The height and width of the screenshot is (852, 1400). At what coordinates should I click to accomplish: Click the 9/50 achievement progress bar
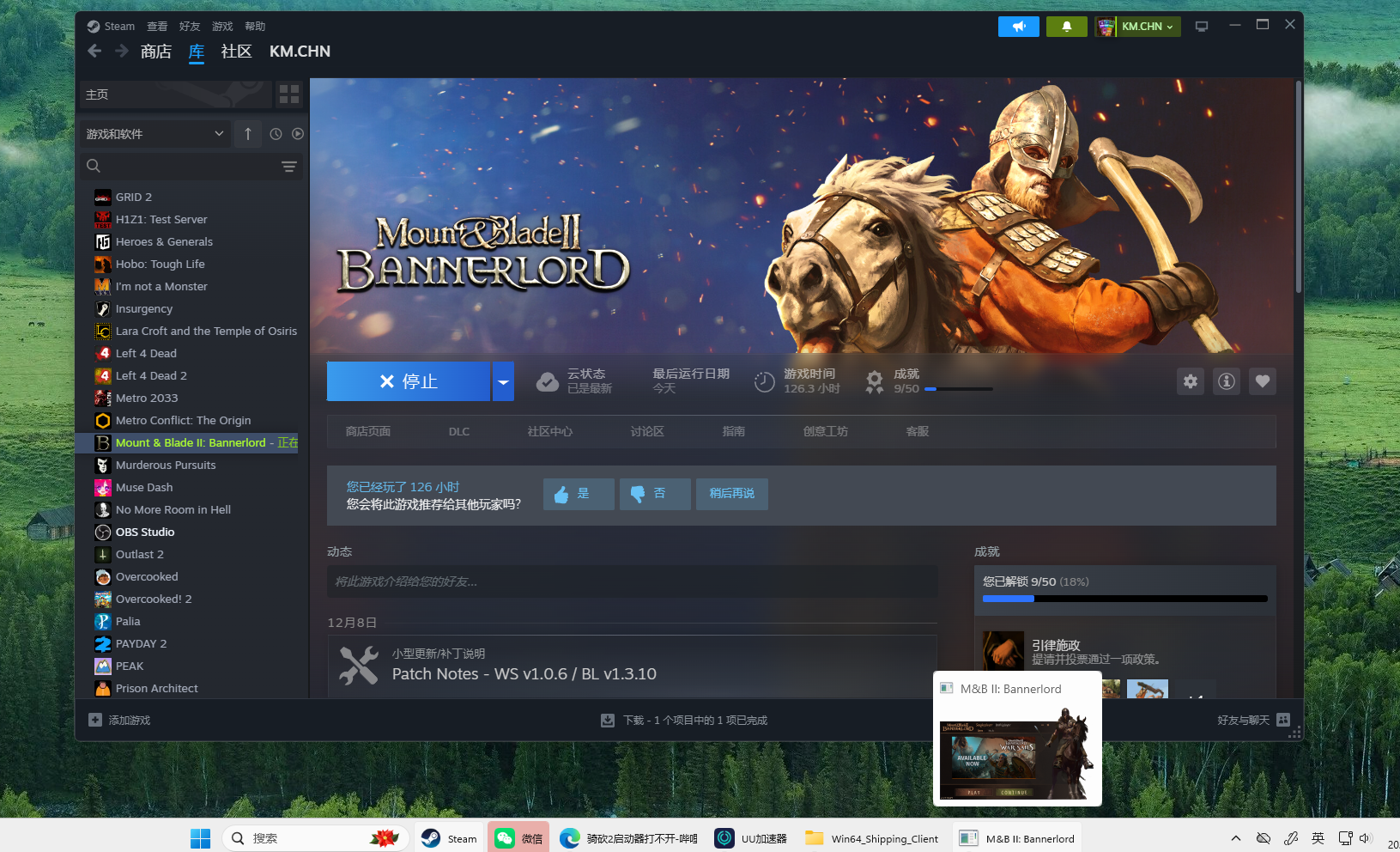[959, 388]
